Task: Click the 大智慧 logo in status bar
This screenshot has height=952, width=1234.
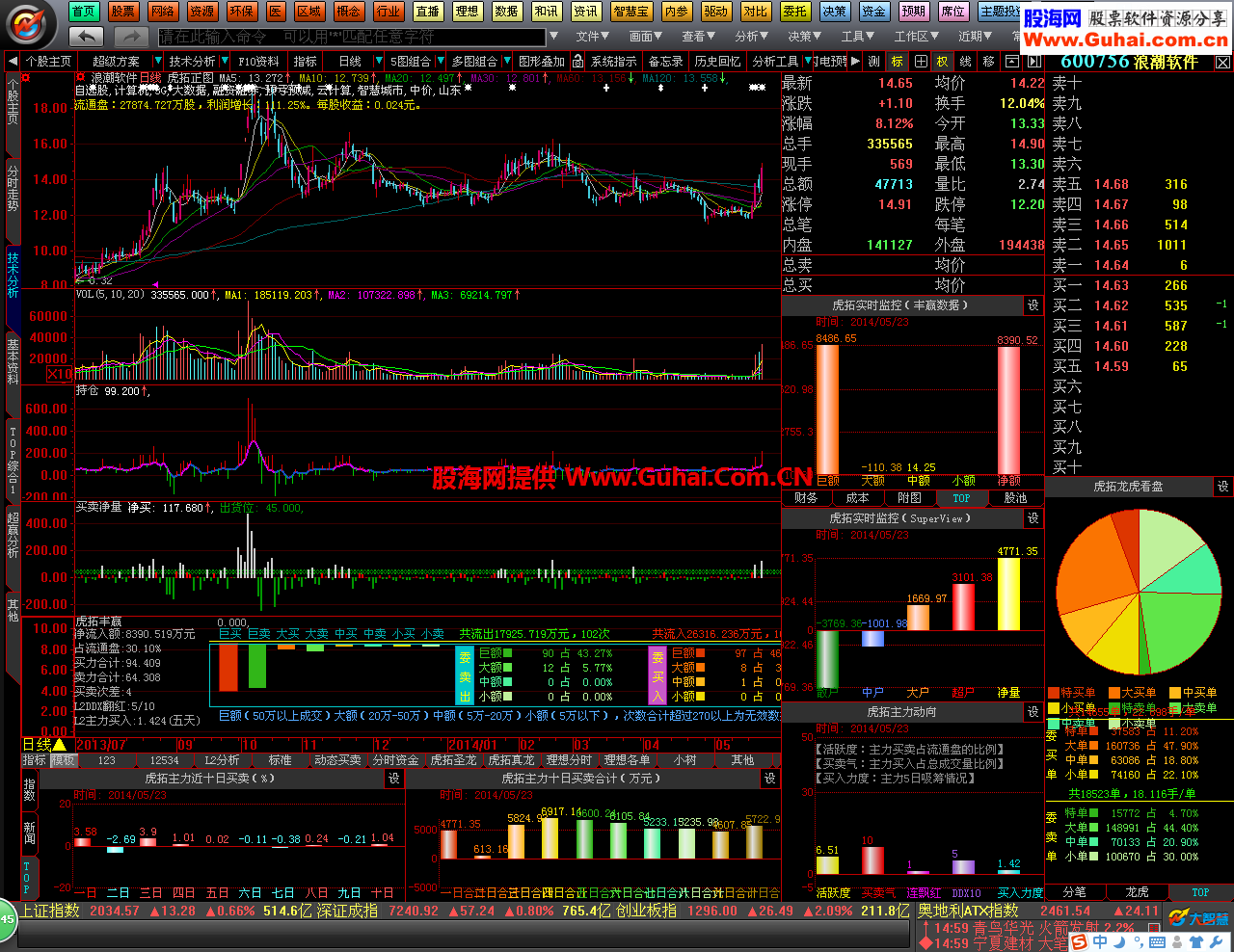Action: (x=1198, y=918)
